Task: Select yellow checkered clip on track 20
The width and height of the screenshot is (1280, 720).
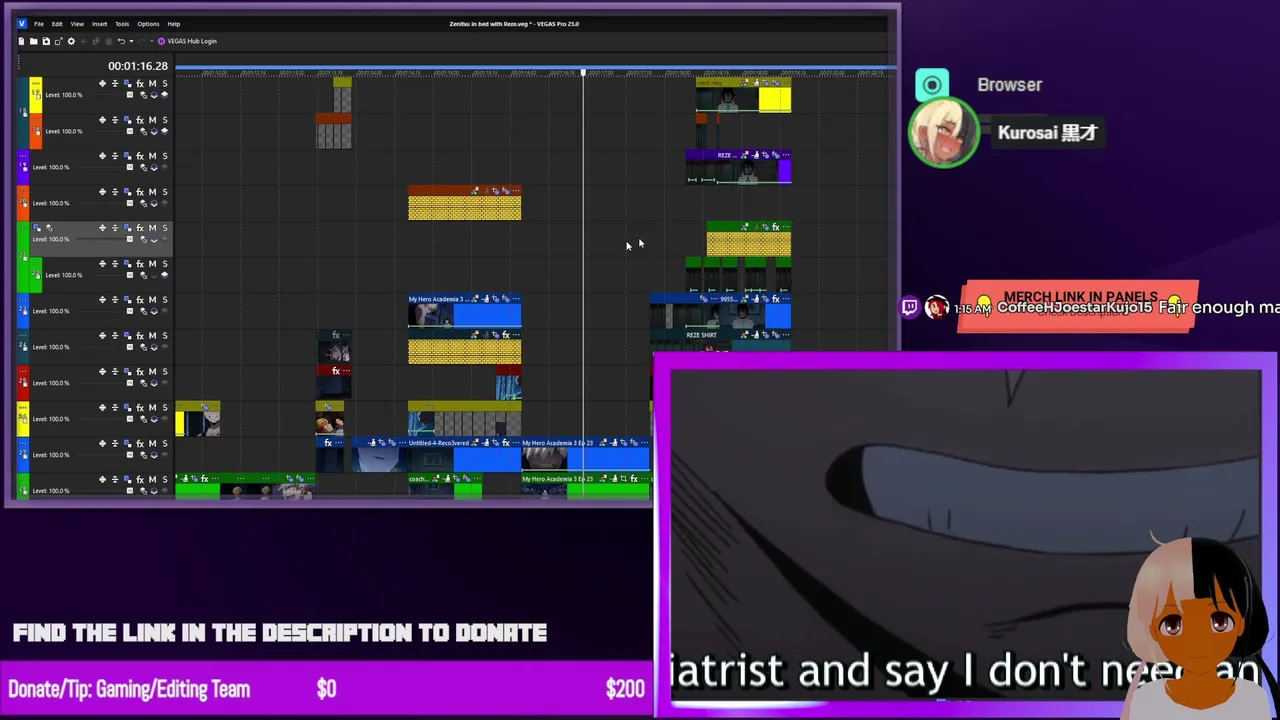Action: pyautogui.click(x=464, y=204)
